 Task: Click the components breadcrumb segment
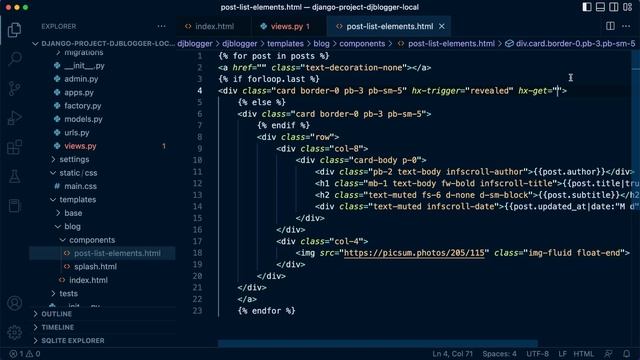tap(362, 43)
